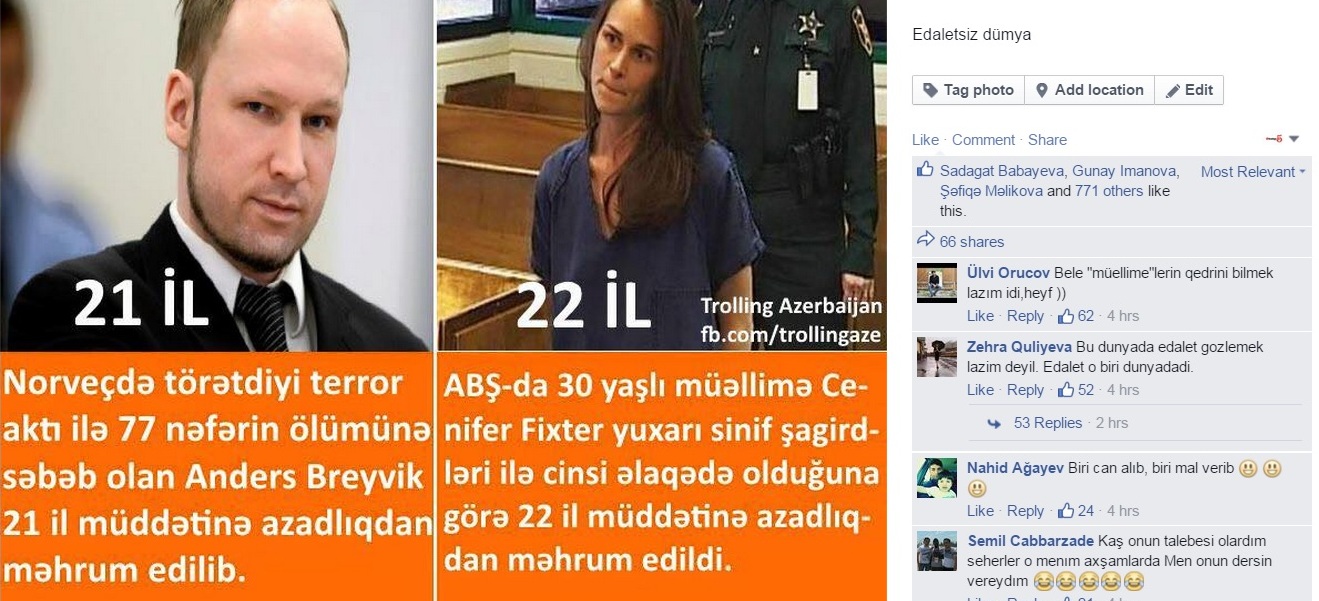Click the thumbs-up icon next to Sadagat Babayeva
The image size is (1319, 601).
pos(925,169)
